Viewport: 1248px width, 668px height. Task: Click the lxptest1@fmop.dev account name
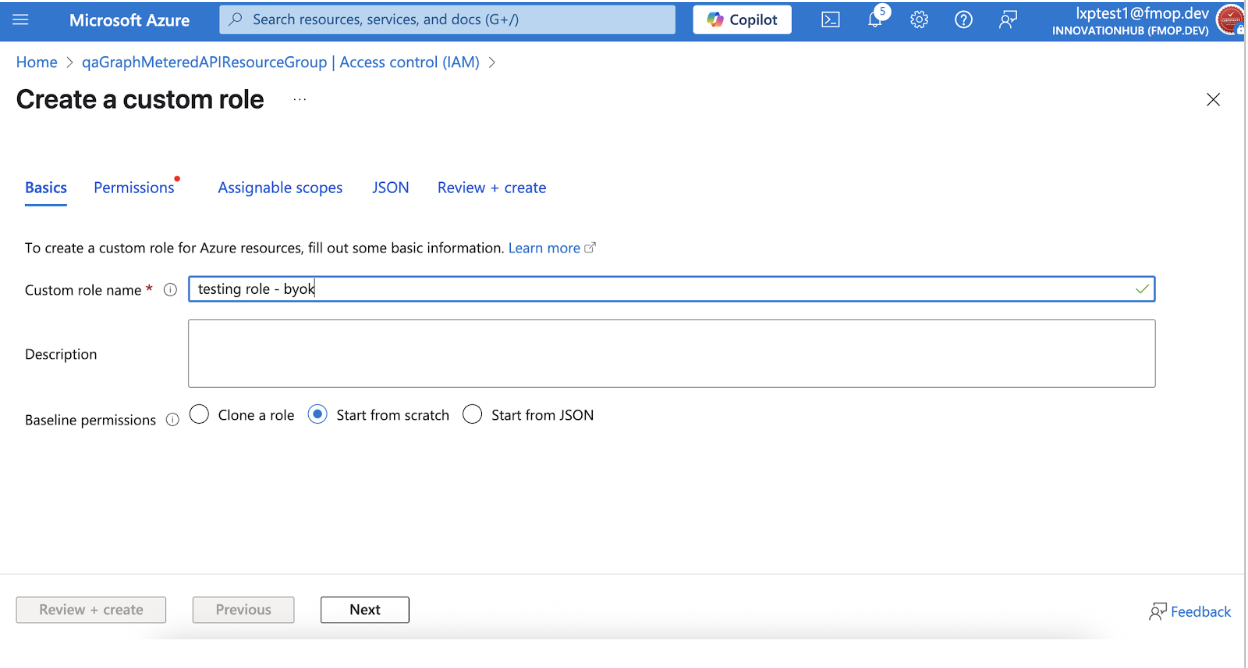click(x=1142, y=14)
